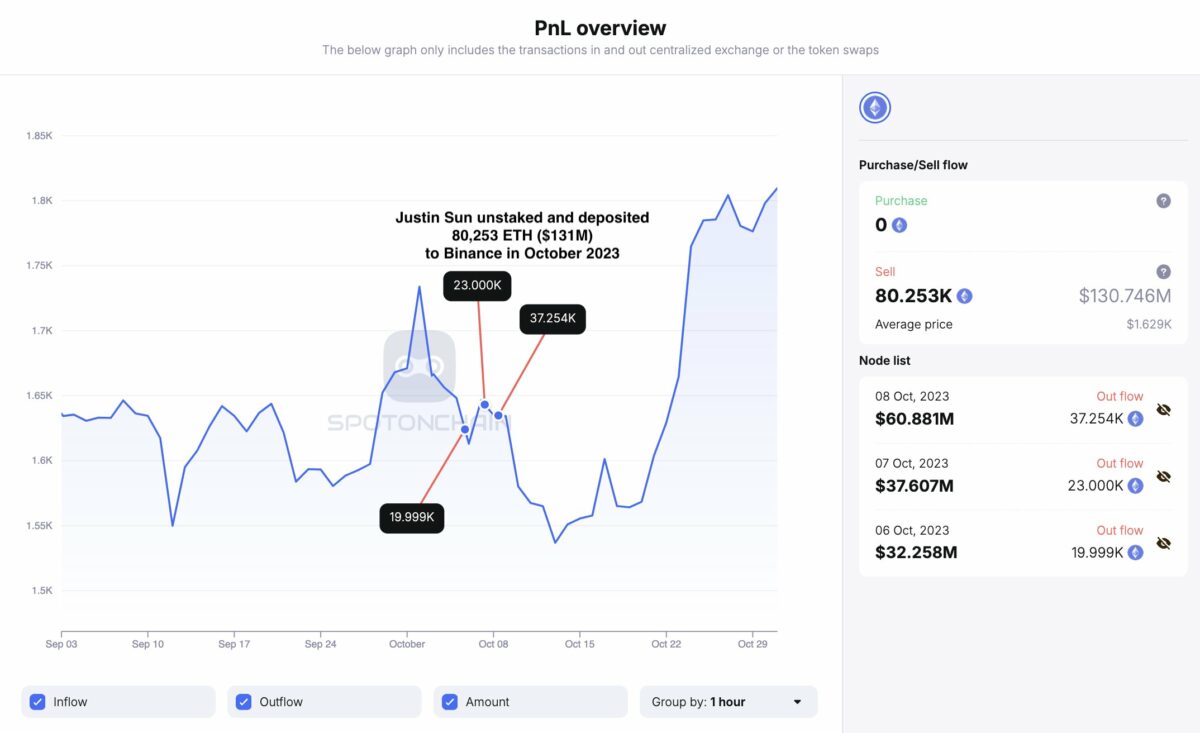This screenshot has width=1200, height=733.
Task: Click the ETH icon in the 08 Oct node row
Action: coord(1135,418)
